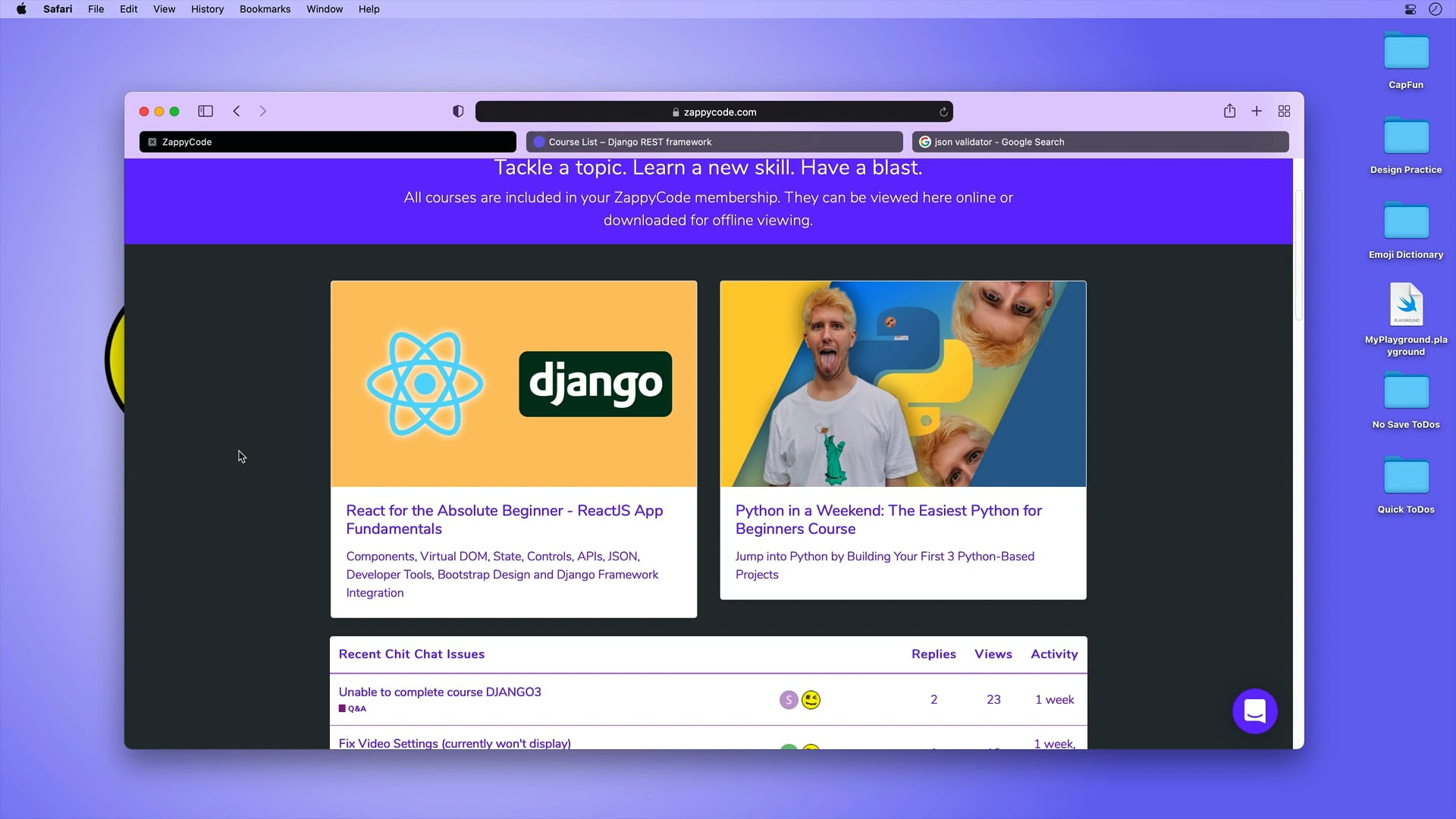Open Control Center in the menu bar
1456x819 pixels.
tap(1410, 9)
